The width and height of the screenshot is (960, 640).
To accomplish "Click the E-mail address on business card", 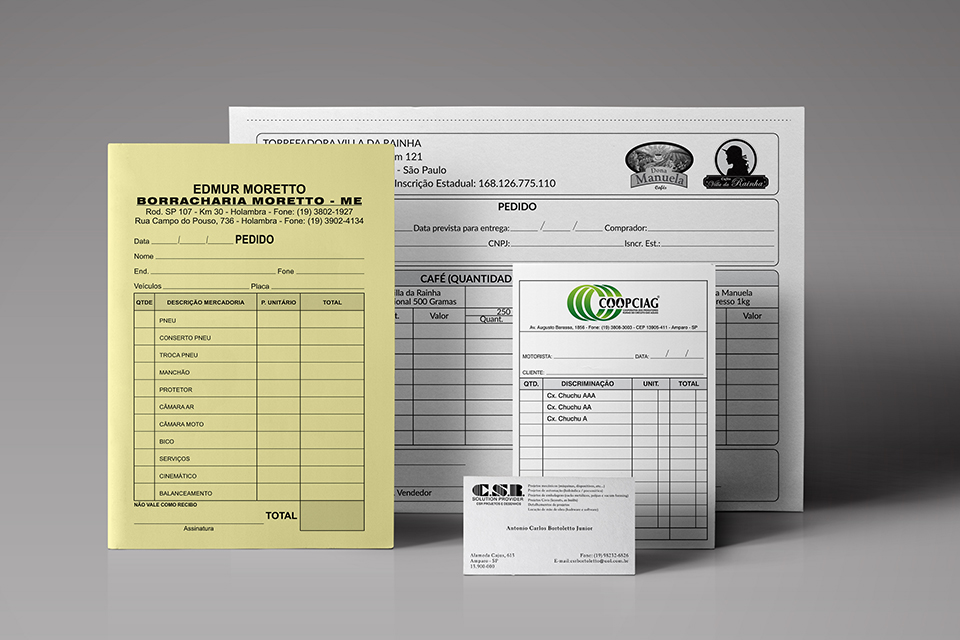I will tap(591, 561).
